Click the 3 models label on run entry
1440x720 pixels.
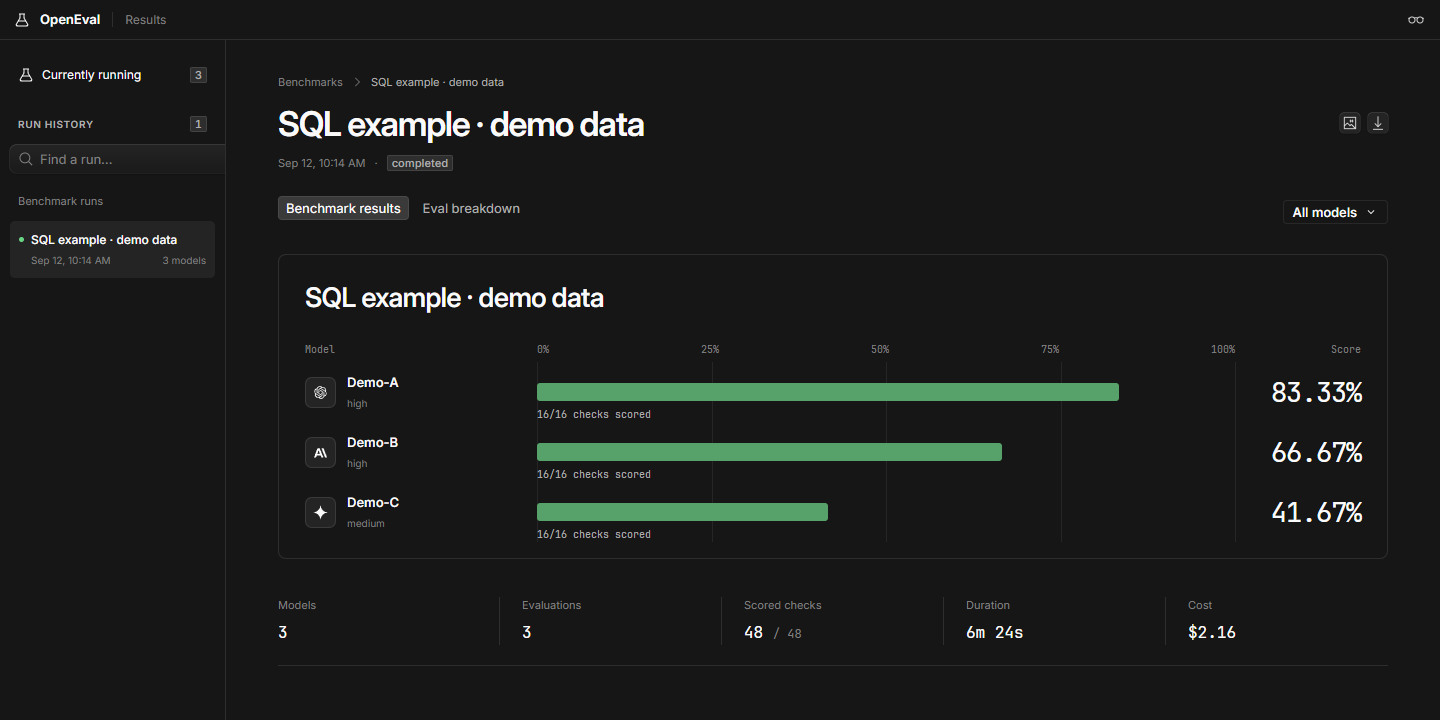pyautogui.click(x=184, y=261)
